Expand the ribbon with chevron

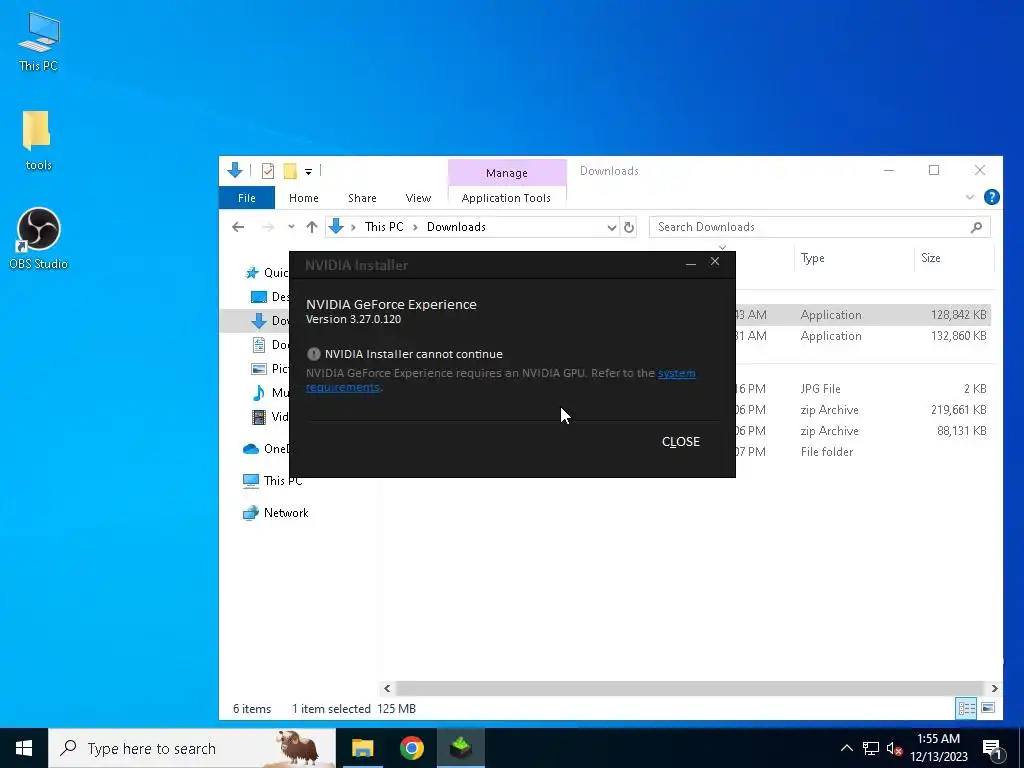coord(970,197)
